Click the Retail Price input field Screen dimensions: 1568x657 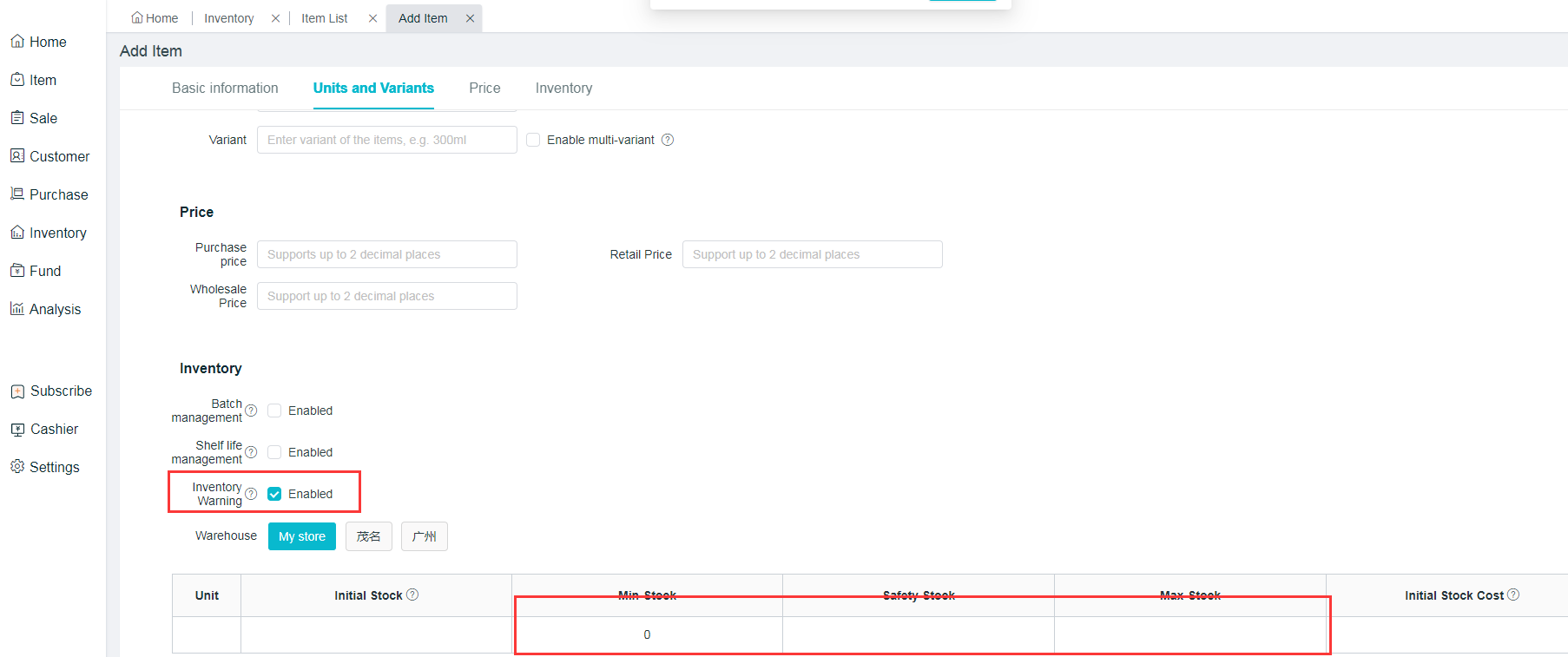click(x=812, y=254)
